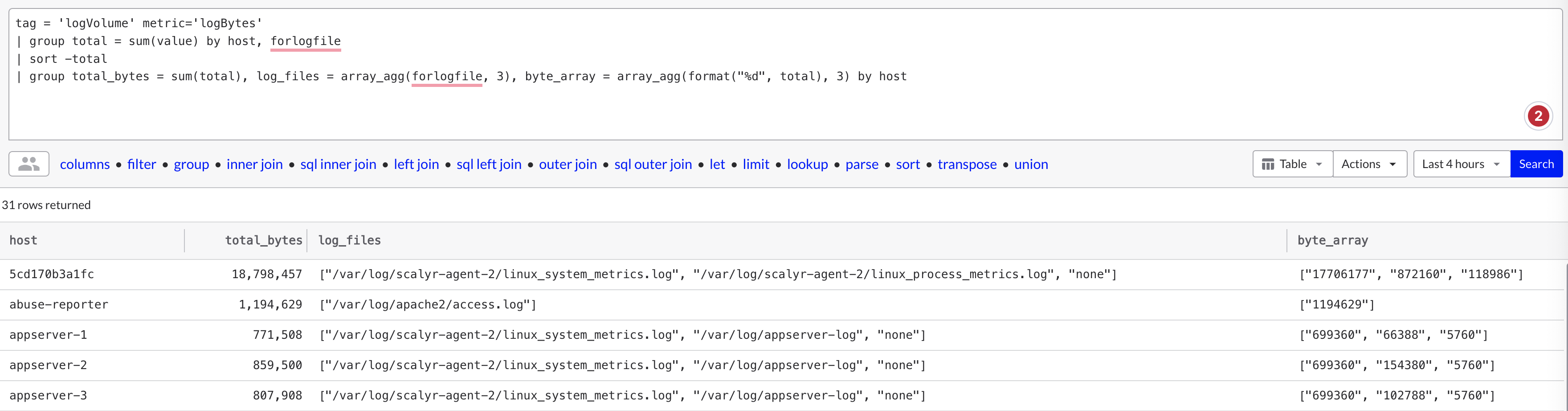Insert the filter command link

point(142,164)
